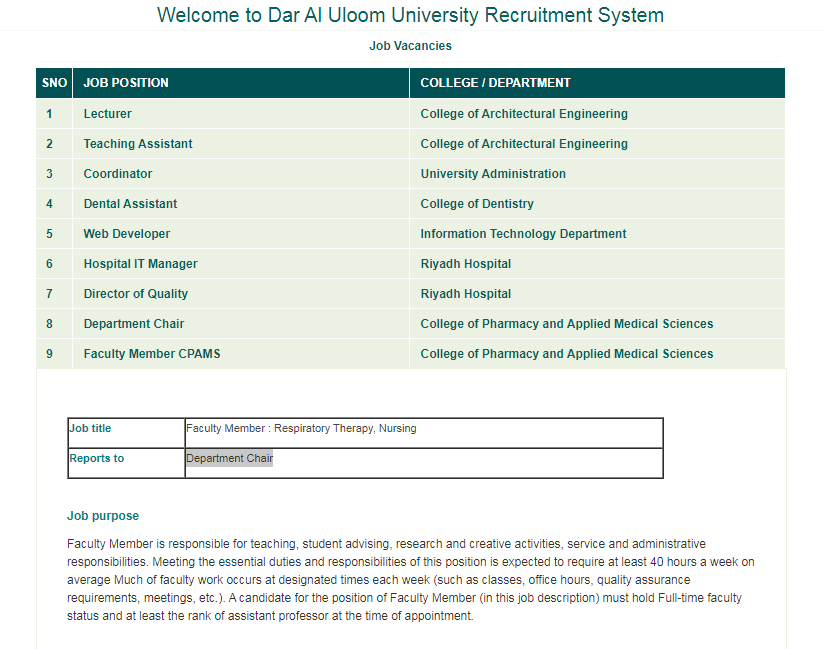The image size is (824, 649).
Task: Select the Teaching Assistant vacancy
Action: [x=138, y=144]
